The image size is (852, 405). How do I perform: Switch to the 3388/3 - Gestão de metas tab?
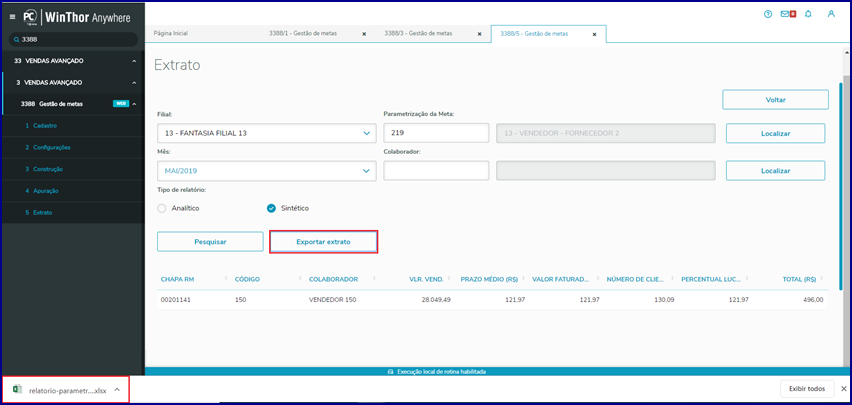tap(418, 33)
